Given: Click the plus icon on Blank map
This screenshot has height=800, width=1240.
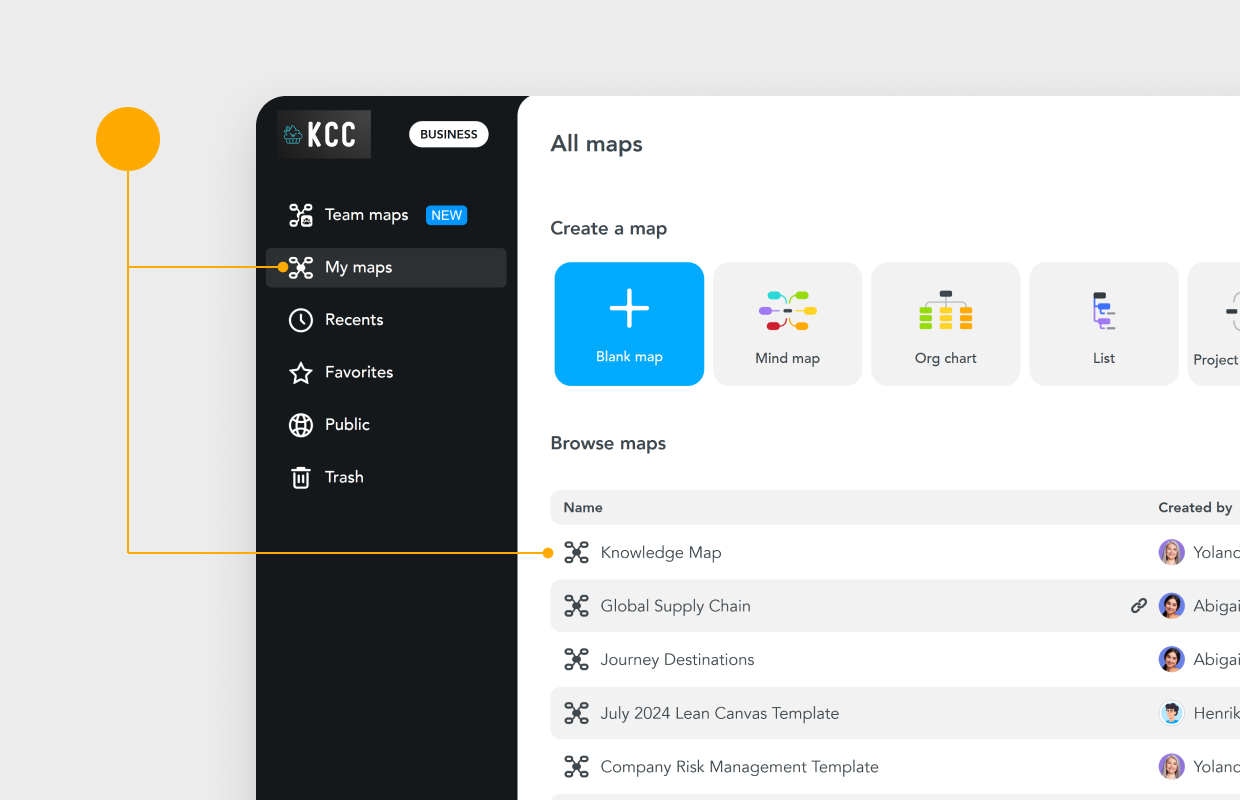Looking at the screenshot, I should tap(629, 308).
